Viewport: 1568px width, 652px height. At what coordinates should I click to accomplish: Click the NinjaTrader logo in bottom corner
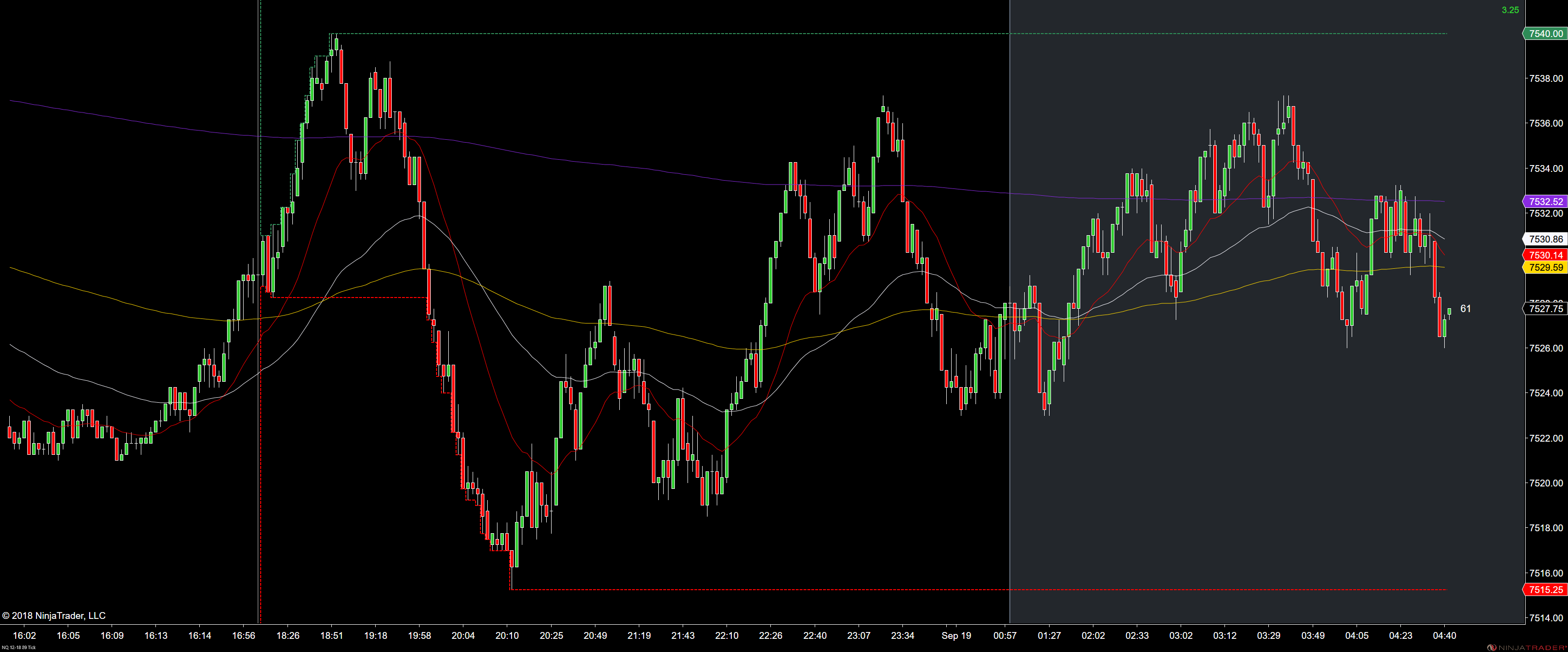[1527, 648]
